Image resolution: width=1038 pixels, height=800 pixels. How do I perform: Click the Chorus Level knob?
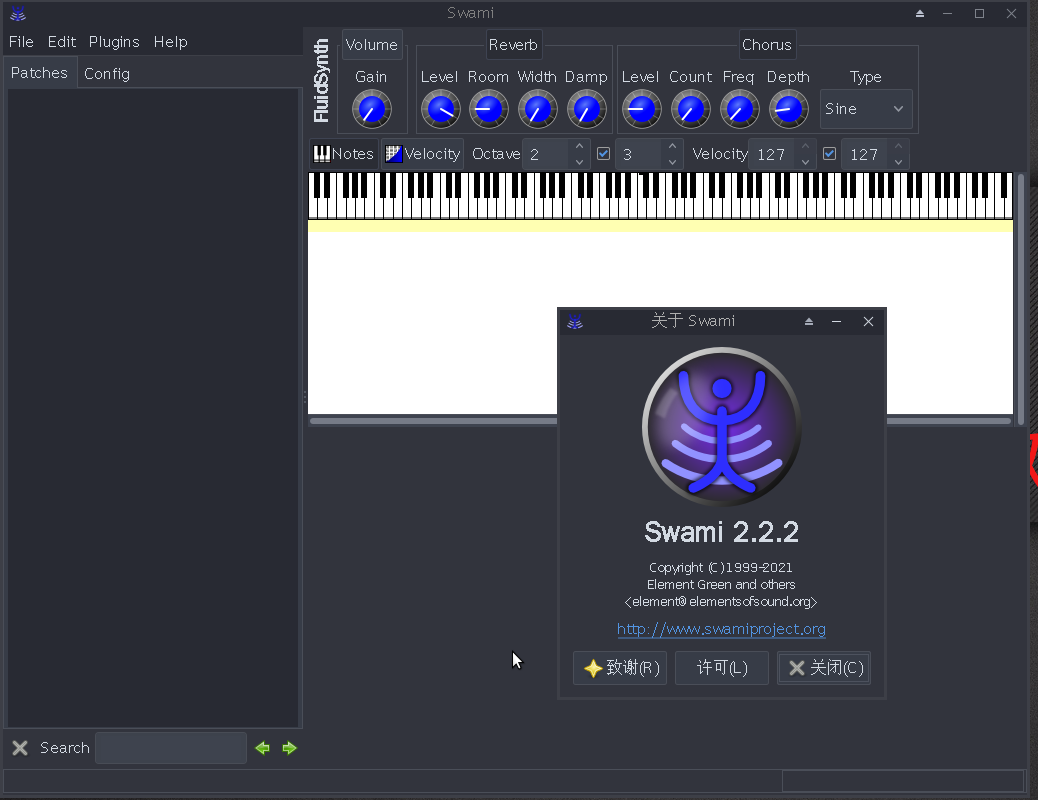[x=641, y=109]
